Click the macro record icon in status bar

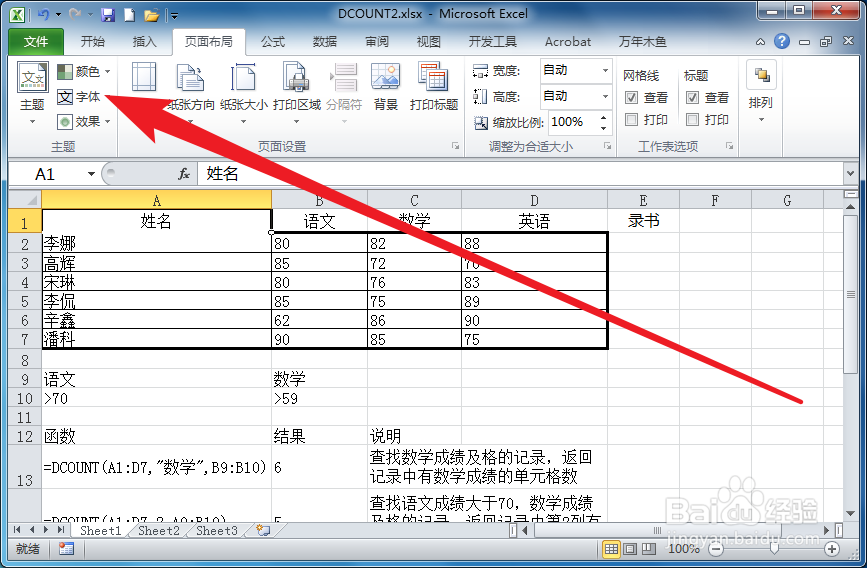pos(66,549)
